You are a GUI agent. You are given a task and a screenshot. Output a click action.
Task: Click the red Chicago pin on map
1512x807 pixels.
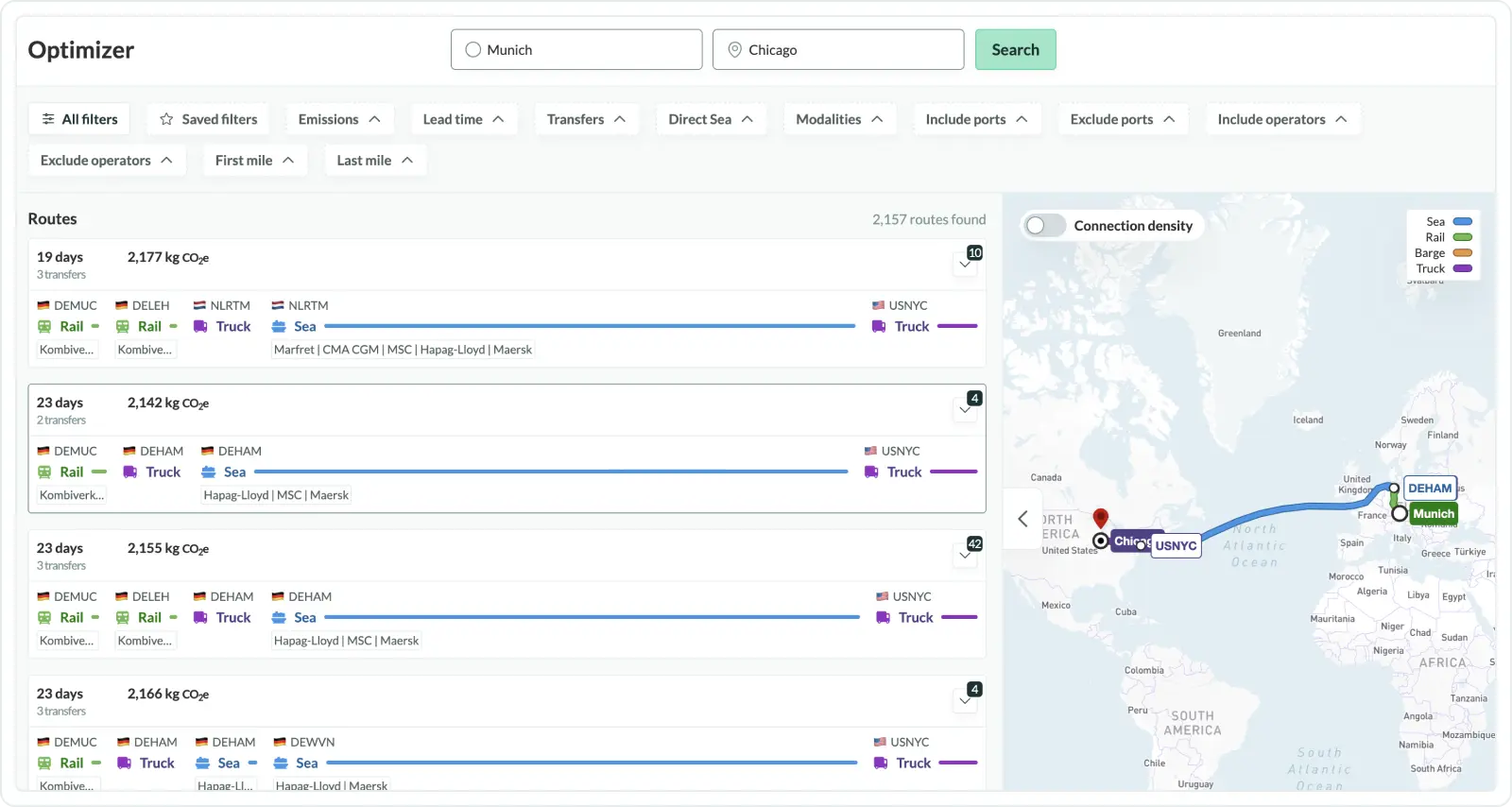[1101, 518]
